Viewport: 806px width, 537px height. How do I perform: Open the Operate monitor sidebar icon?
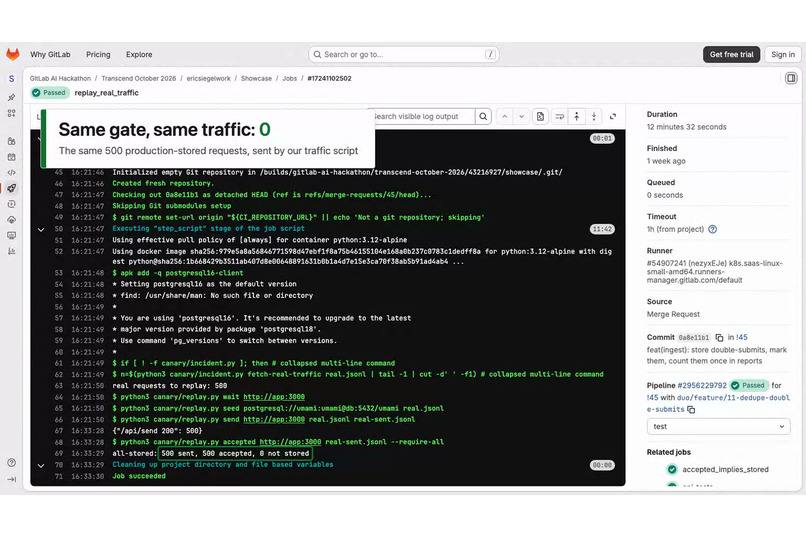[x=11, y=235]
